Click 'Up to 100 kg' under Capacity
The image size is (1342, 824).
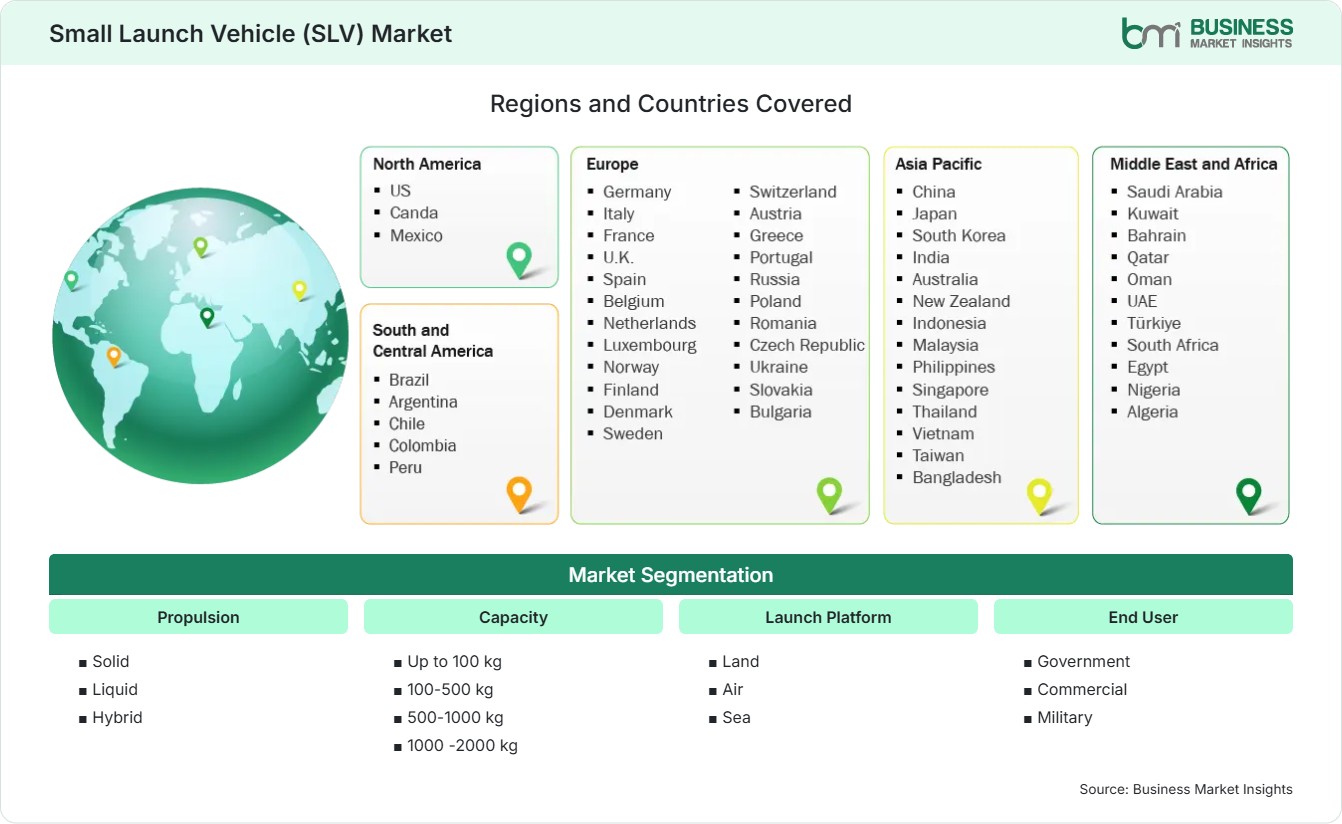coord(454,661)
